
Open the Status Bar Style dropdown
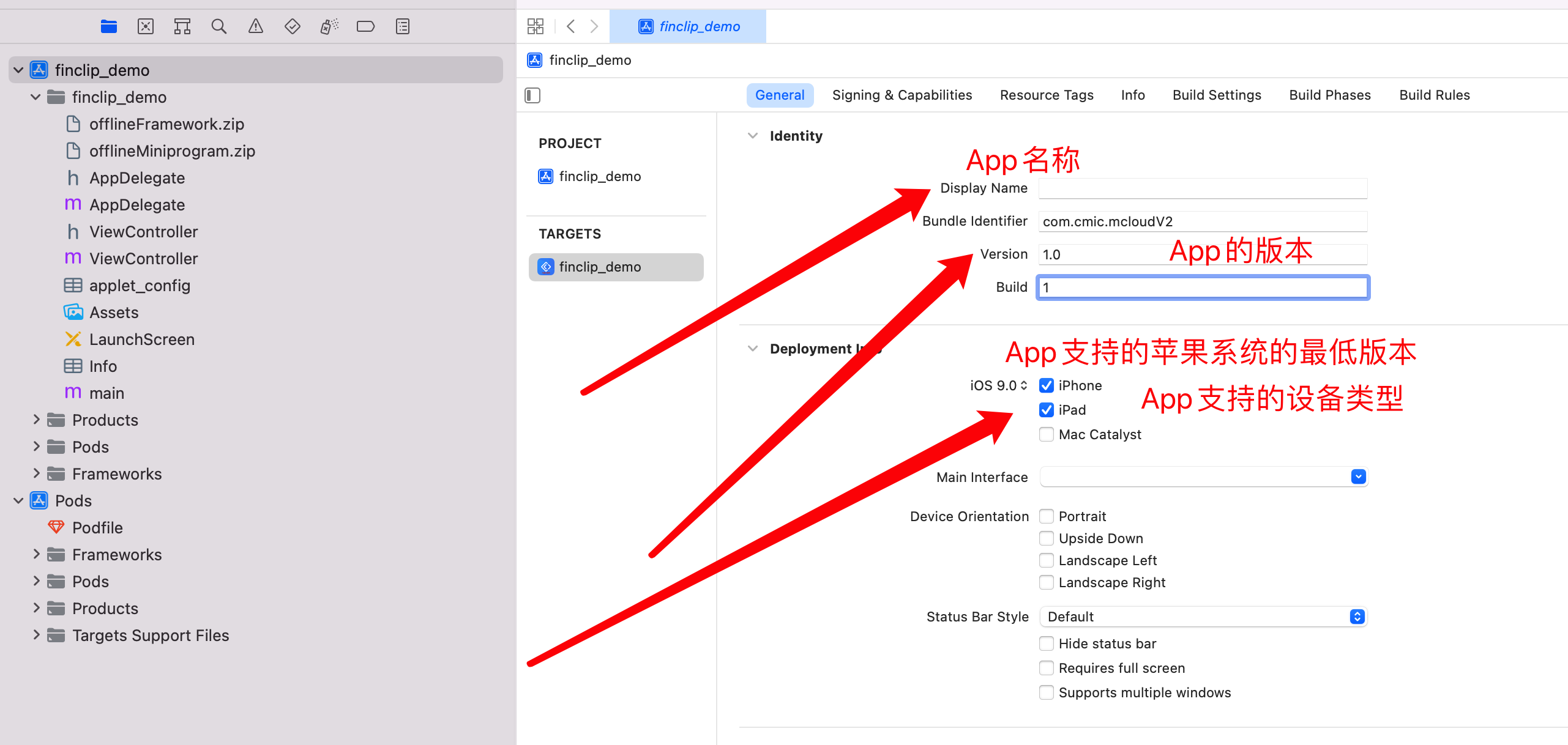point(1203,617)
